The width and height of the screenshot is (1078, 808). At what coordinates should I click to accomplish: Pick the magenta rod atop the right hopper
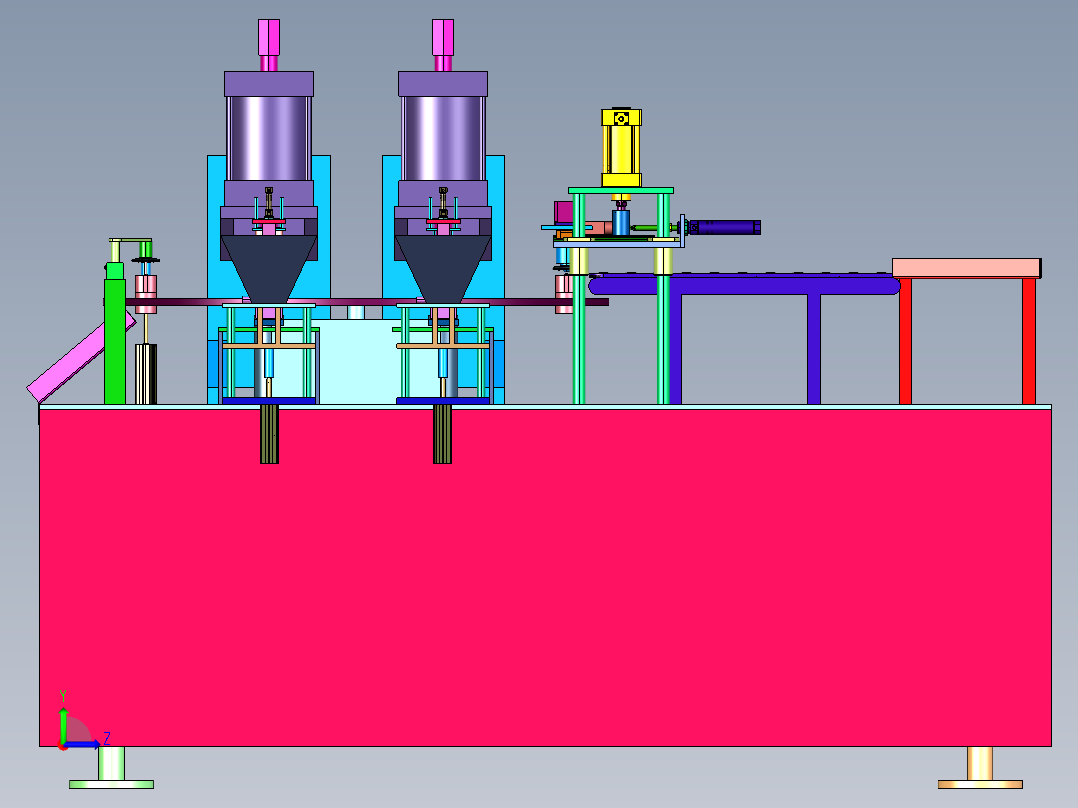443,45
